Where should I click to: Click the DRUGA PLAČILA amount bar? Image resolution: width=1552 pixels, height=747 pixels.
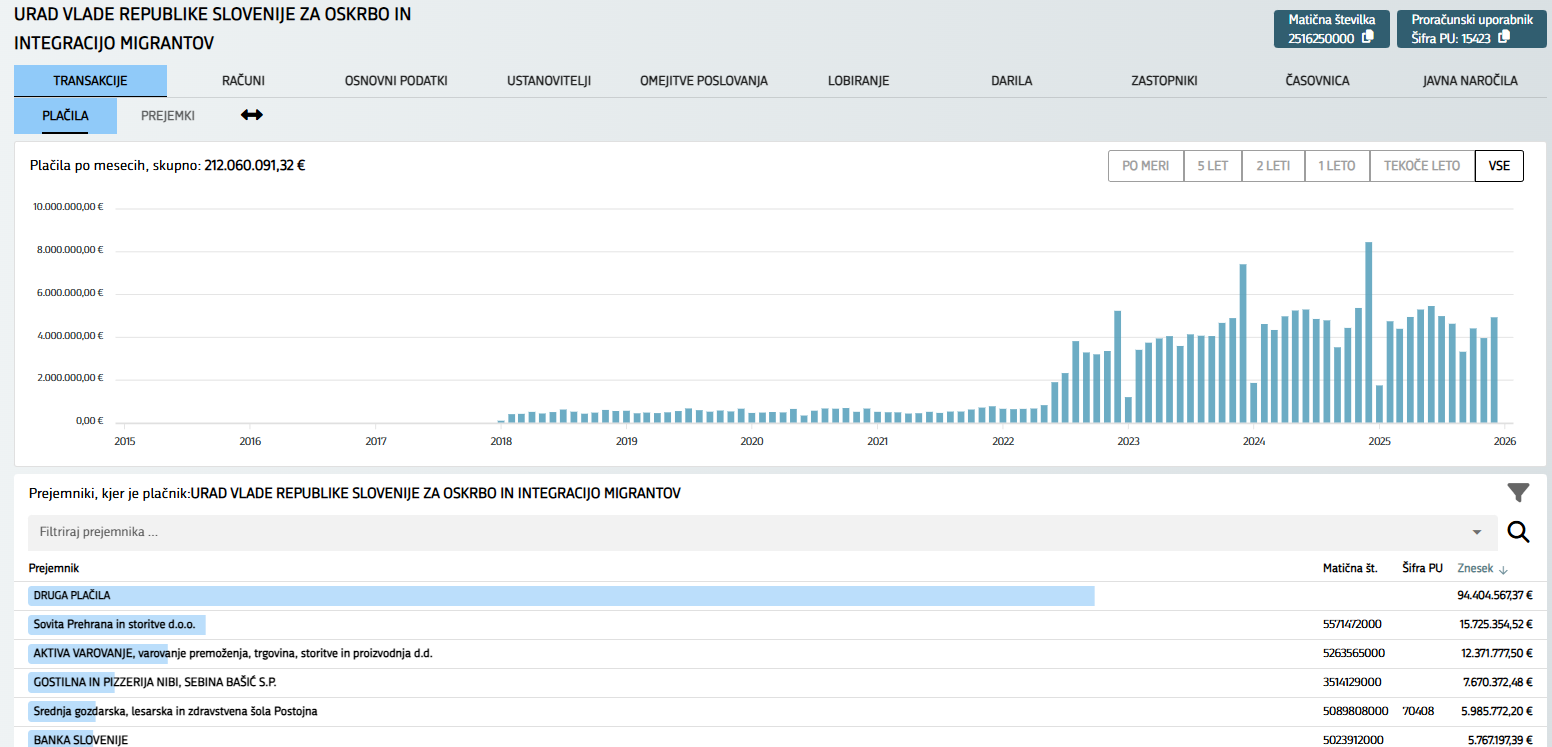point(560,596)
